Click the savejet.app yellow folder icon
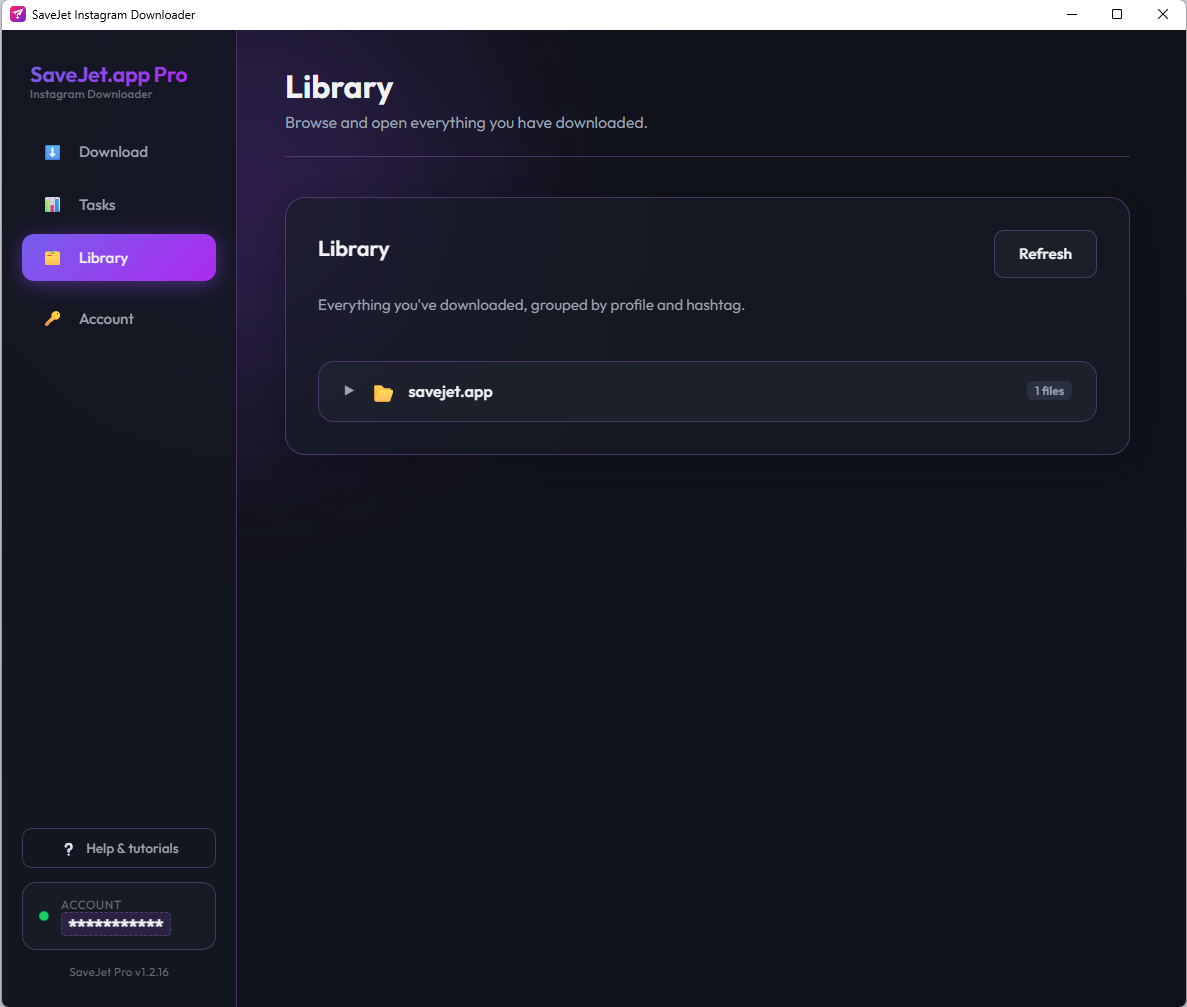1187x1007 pixels. click(x=383, y=392)
